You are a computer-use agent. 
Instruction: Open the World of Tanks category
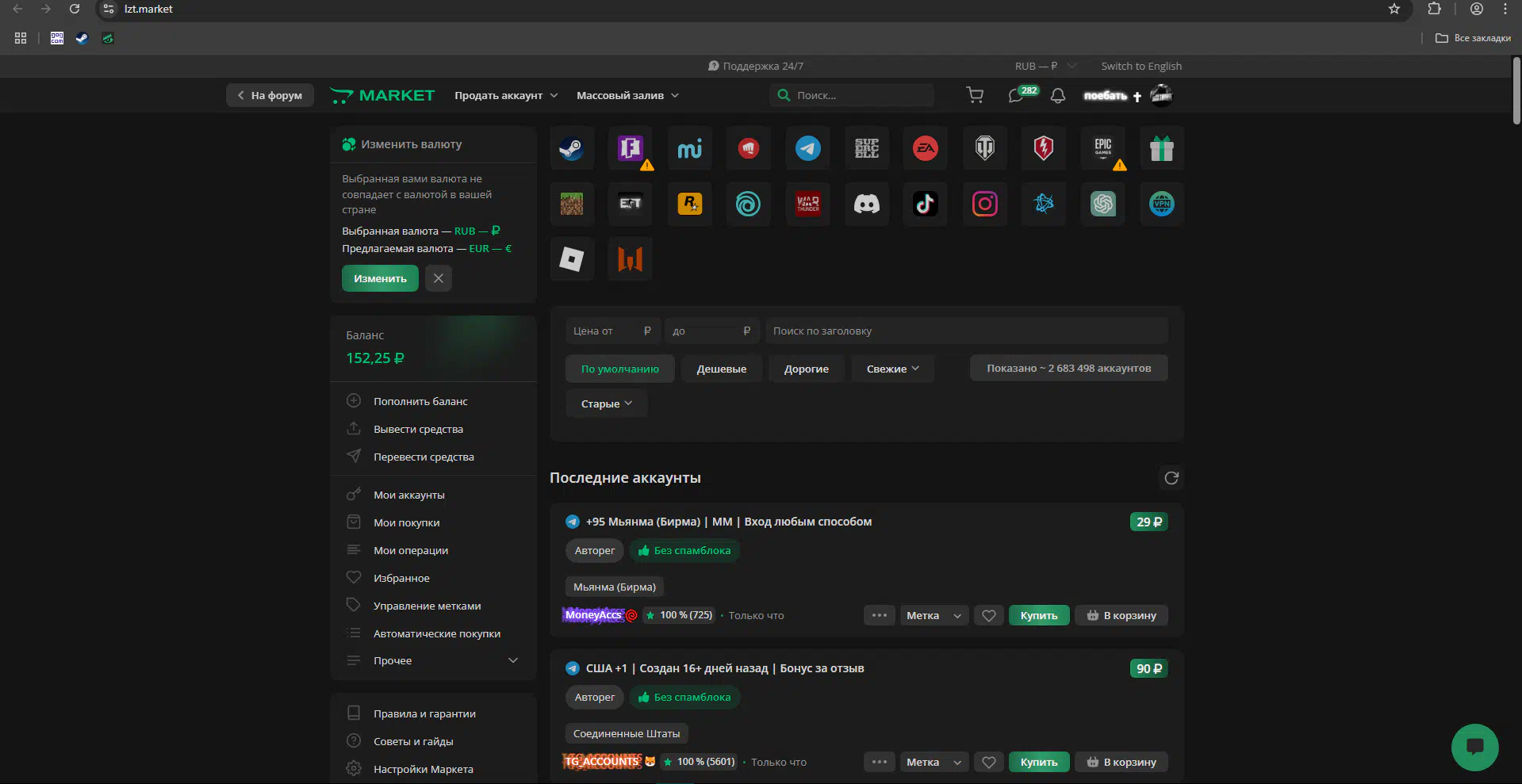(x=985, y=148)
